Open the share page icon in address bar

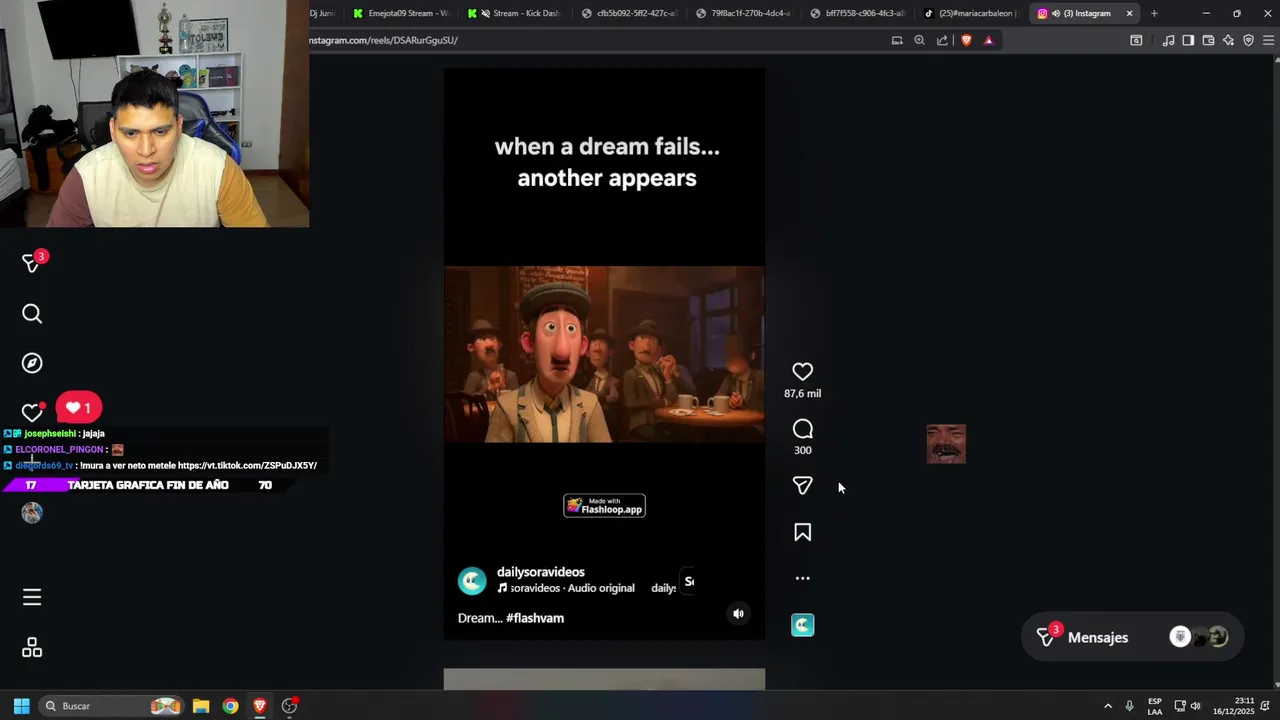(x=942, y=40)
